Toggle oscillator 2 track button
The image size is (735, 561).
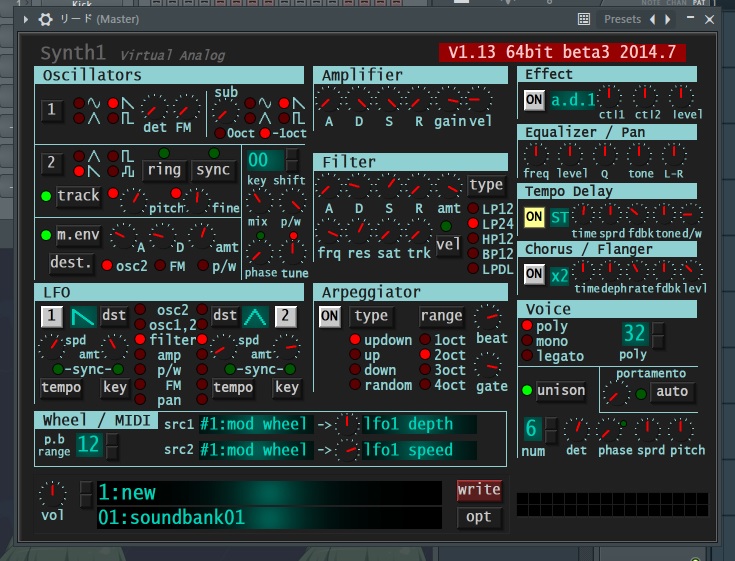point(78,195)
